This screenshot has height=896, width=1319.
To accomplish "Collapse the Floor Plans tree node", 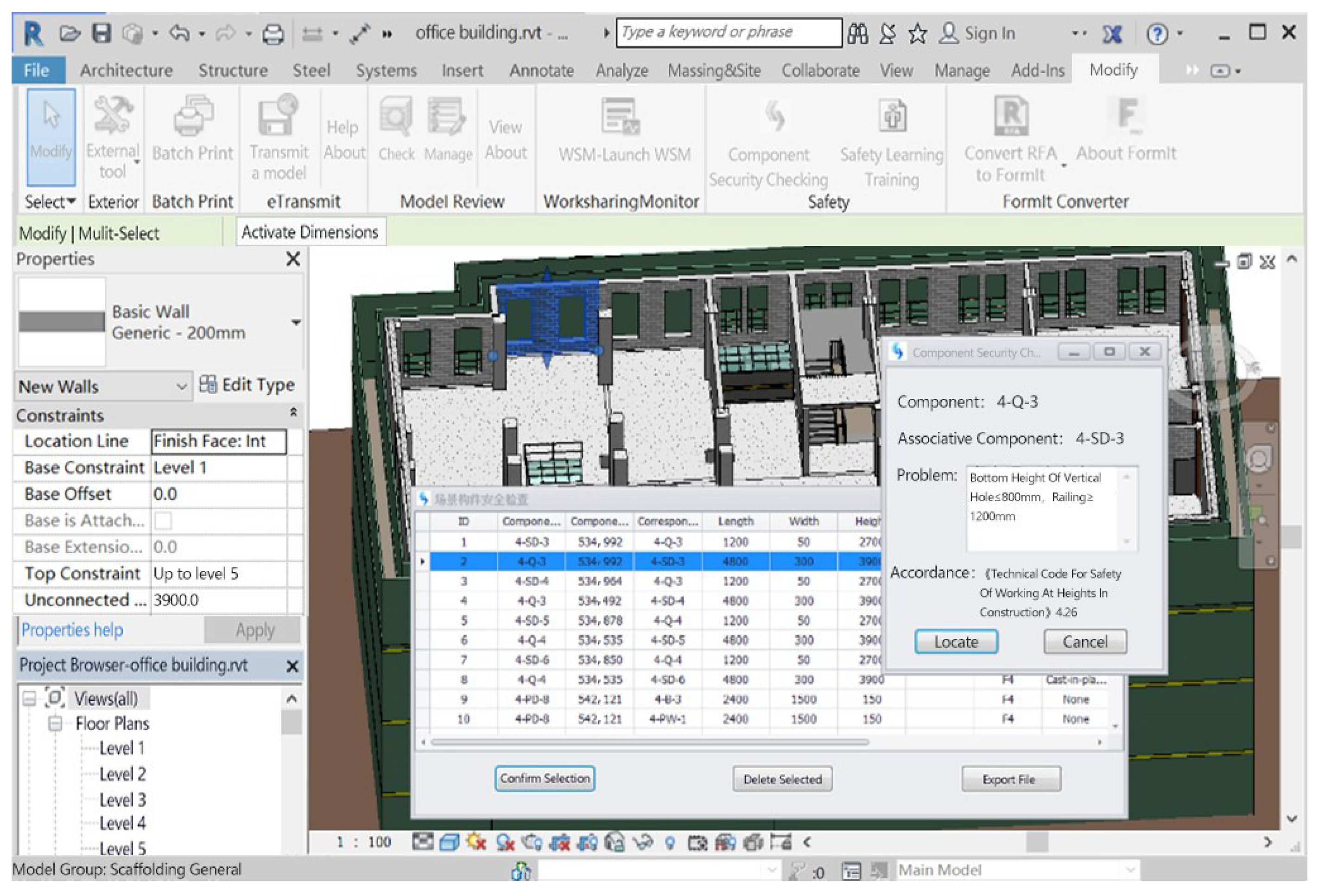I will point(55,724).
